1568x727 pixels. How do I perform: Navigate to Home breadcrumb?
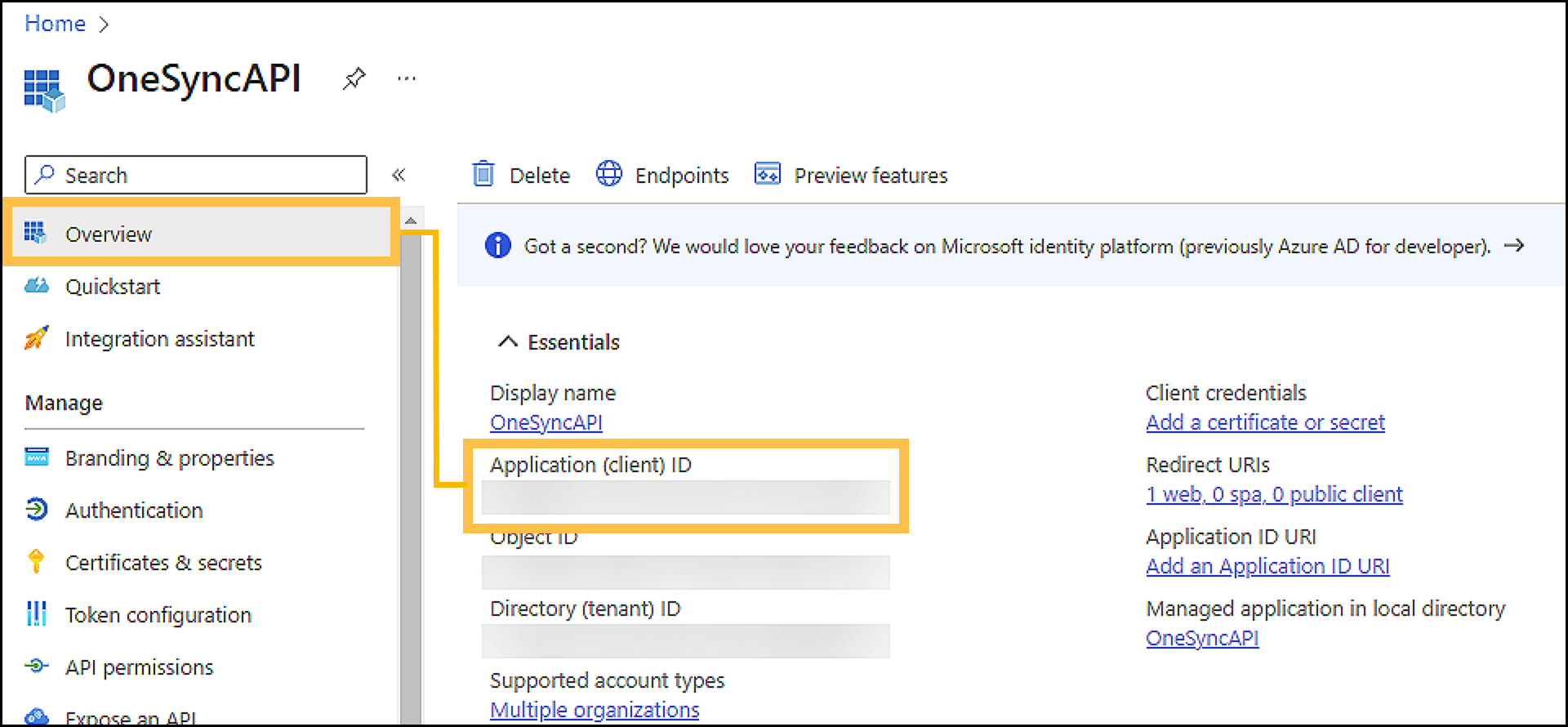pyautogui.click(x=55, y=24)
